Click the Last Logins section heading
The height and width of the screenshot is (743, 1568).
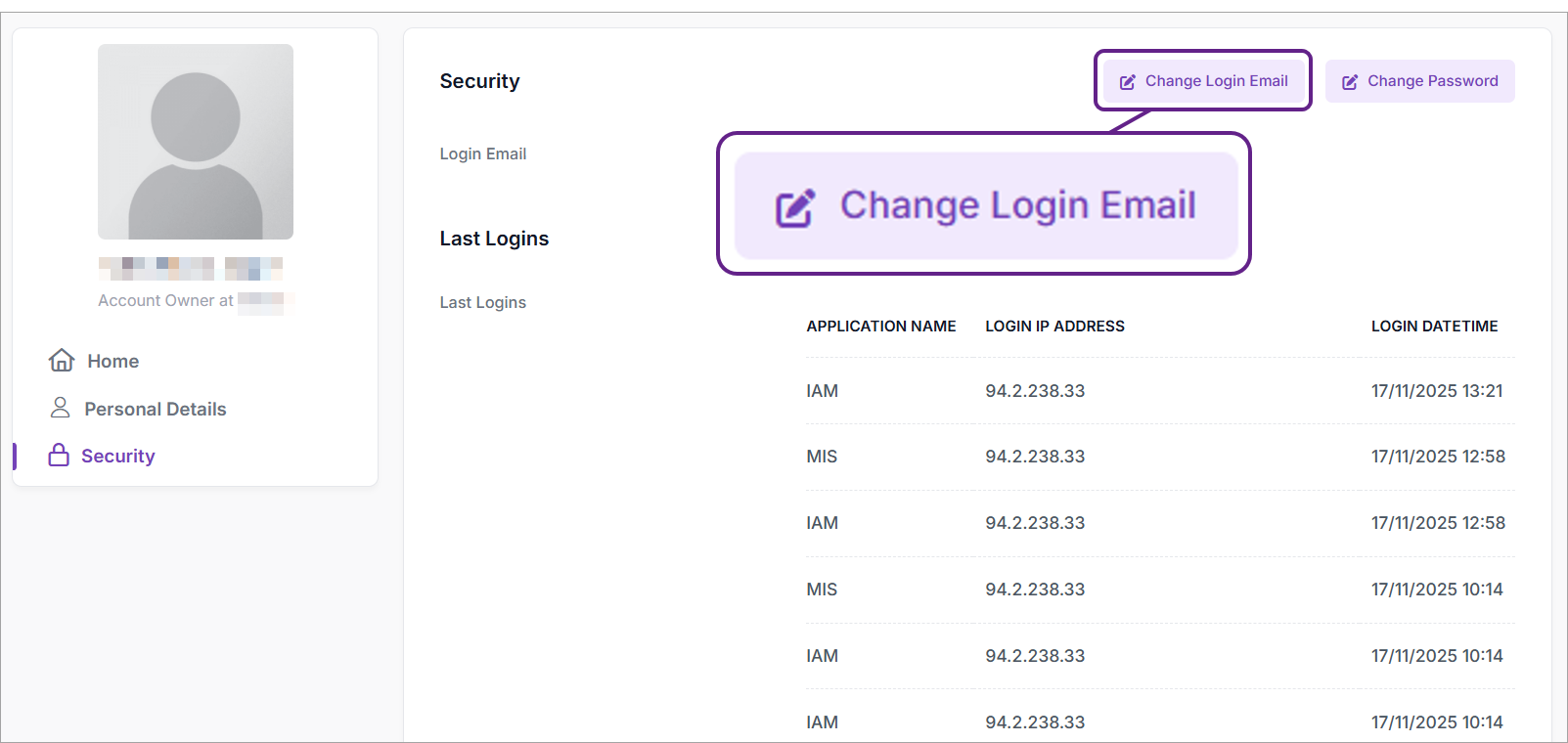coord(494,239)
